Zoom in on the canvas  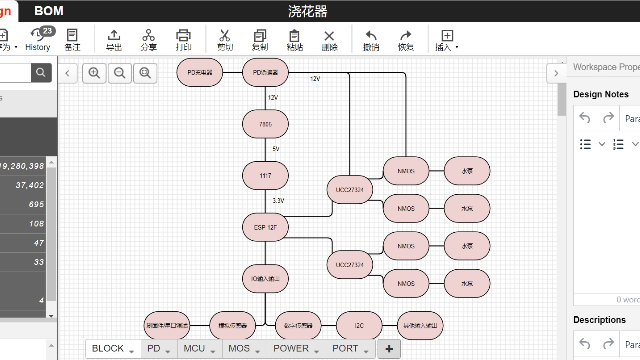click(x=94, y=73)
